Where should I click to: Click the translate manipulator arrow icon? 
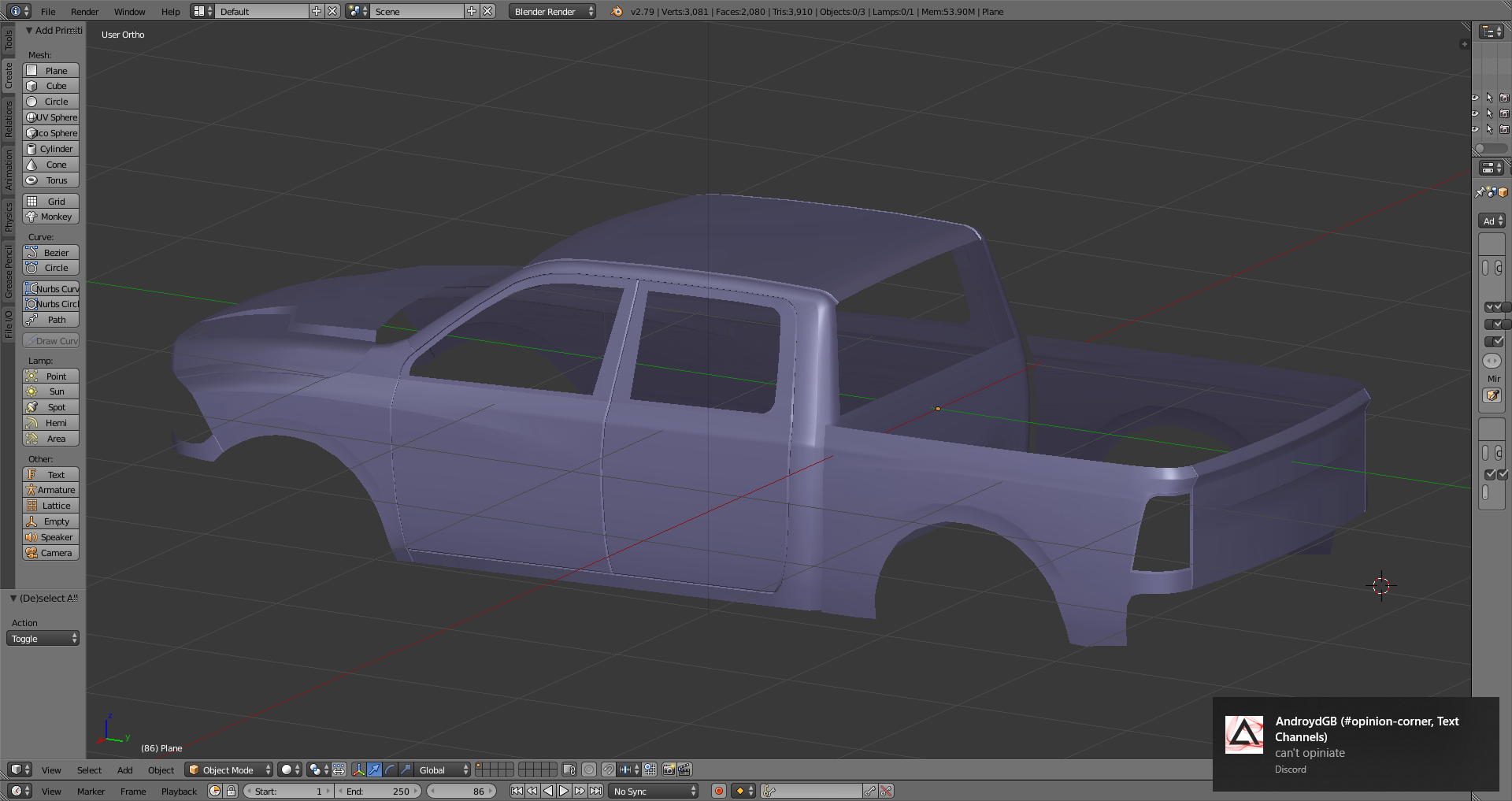[x=375, y=769]
